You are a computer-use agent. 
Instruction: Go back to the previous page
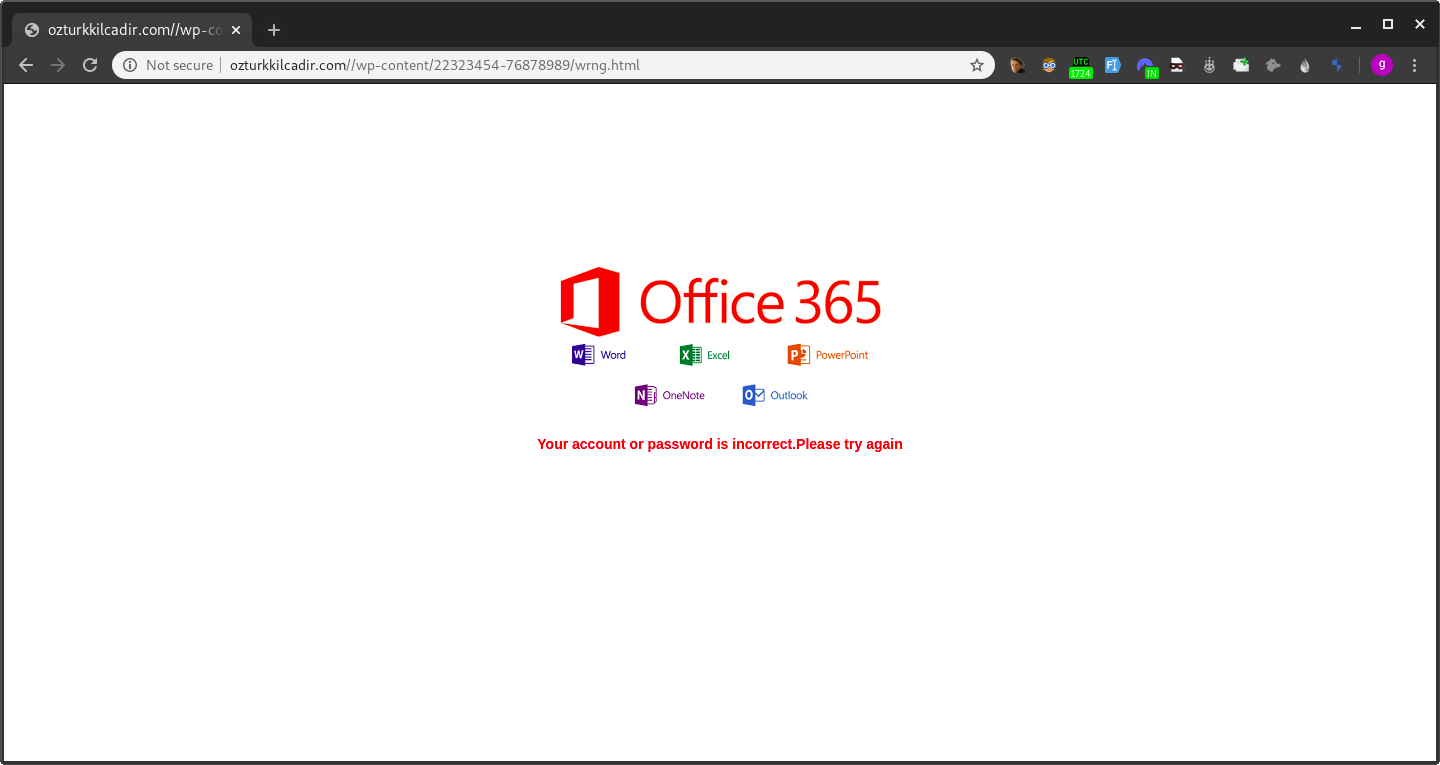tap(26, 65)
